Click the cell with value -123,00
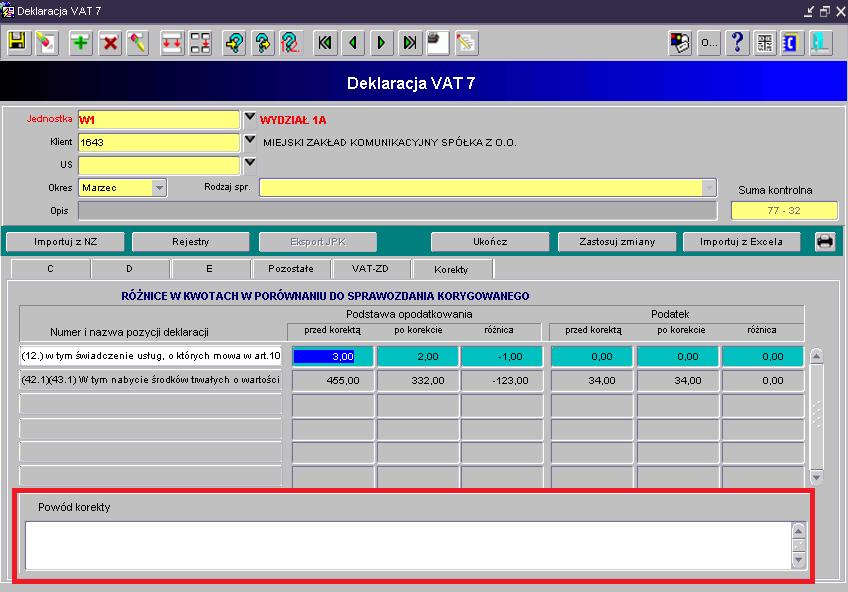848x592 pixels. pos(502,381)
